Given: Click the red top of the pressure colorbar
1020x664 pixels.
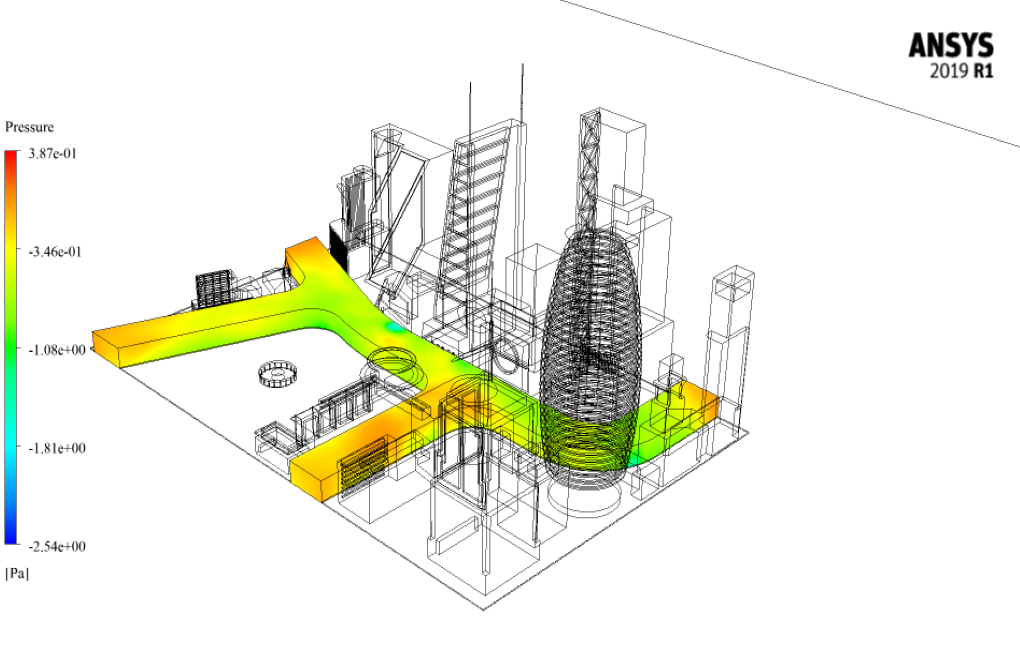Looking at the screenshot, I should tap(11, 158).
